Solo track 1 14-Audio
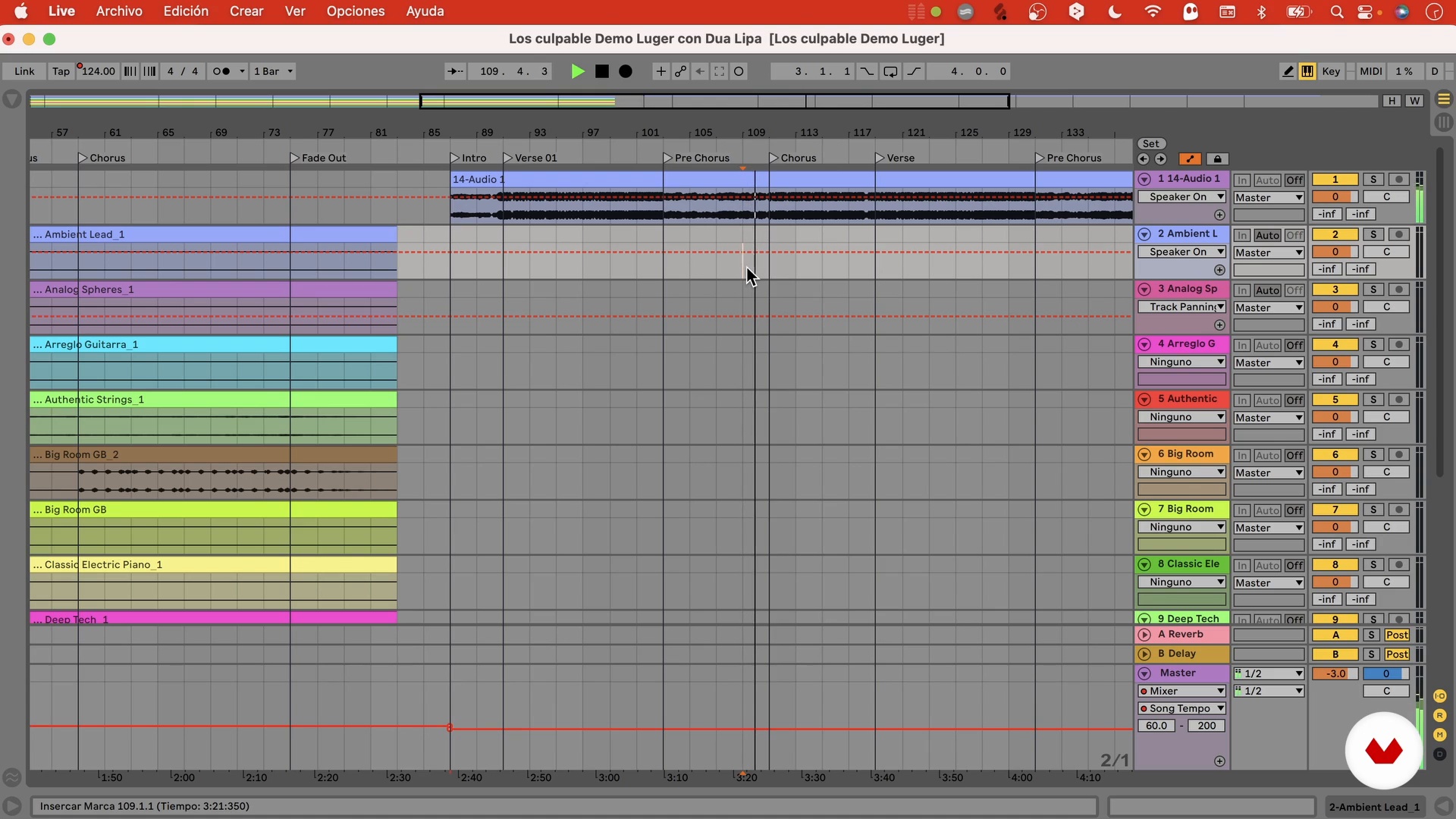This screenshot has height=819, width=1456. 1373,180
